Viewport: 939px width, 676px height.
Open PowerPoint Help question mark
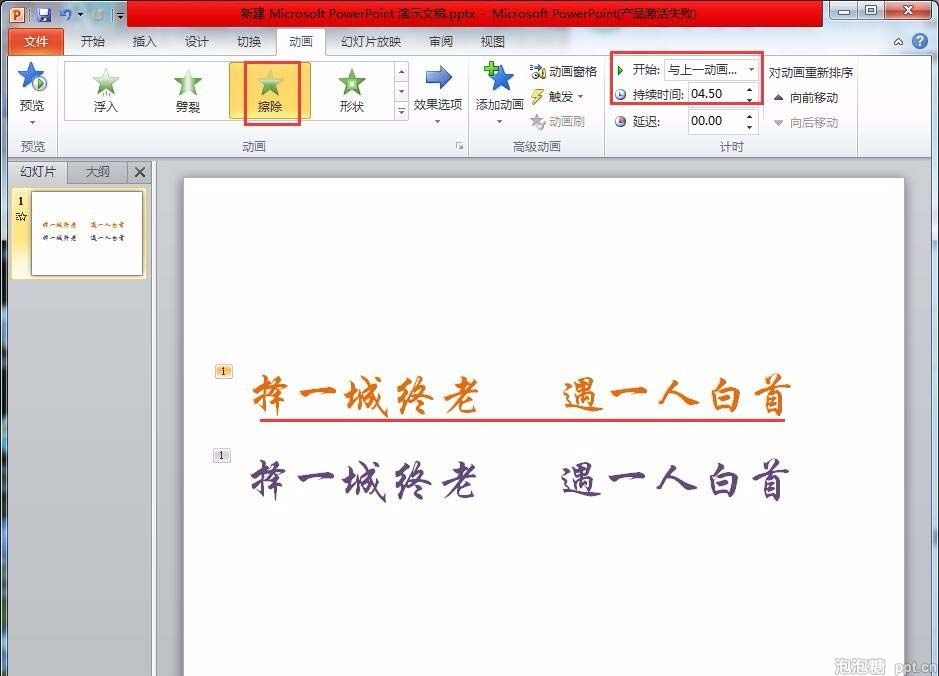click(x=919, y=42)
